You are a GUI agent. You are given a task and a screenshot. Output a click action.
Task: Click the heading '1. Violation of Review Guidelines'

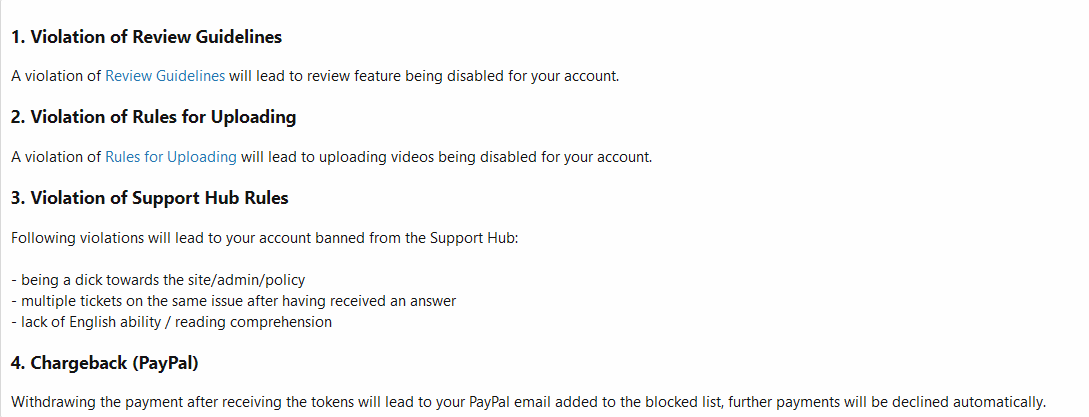146,37
